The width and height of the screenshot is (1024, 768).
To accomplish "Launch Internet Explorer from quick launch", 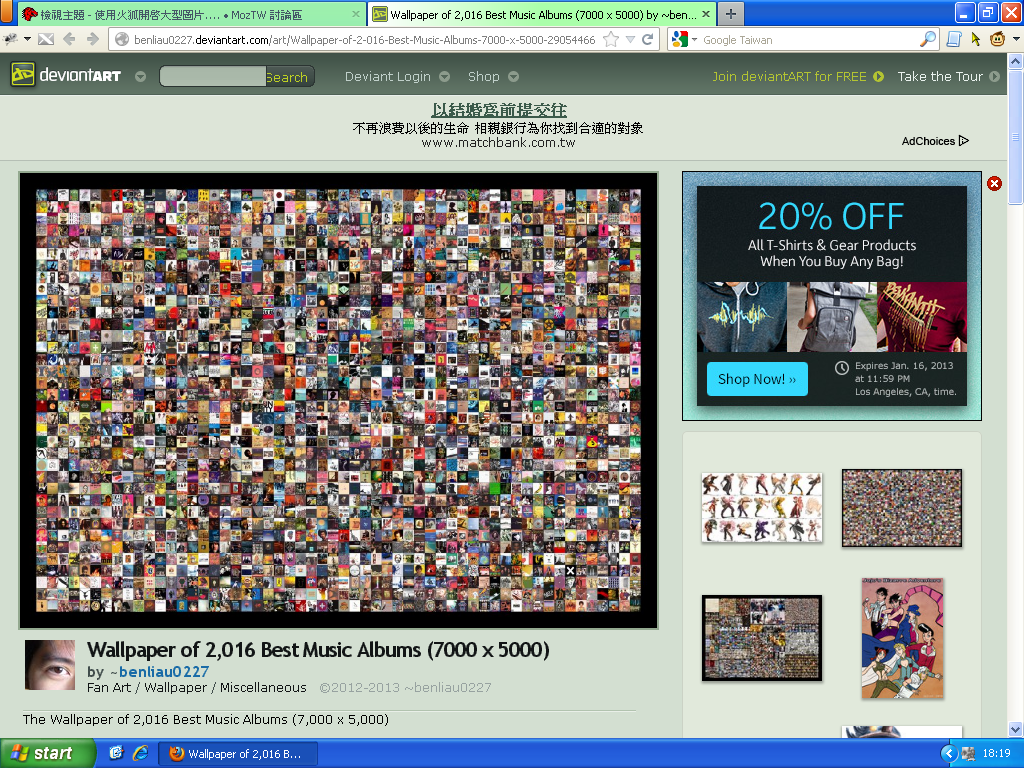I will pos(140,753).
